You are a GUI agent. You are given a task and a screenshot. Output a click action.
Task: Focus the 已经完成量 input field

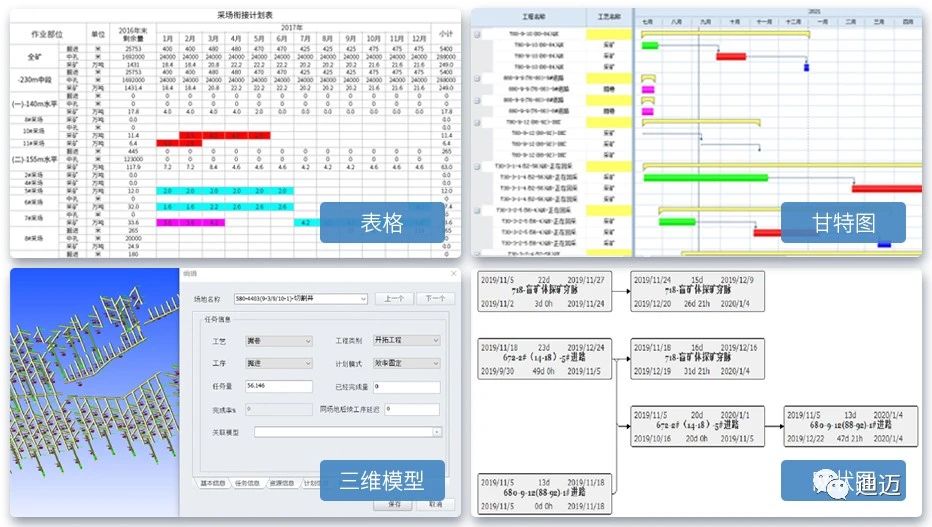(407, 386)
